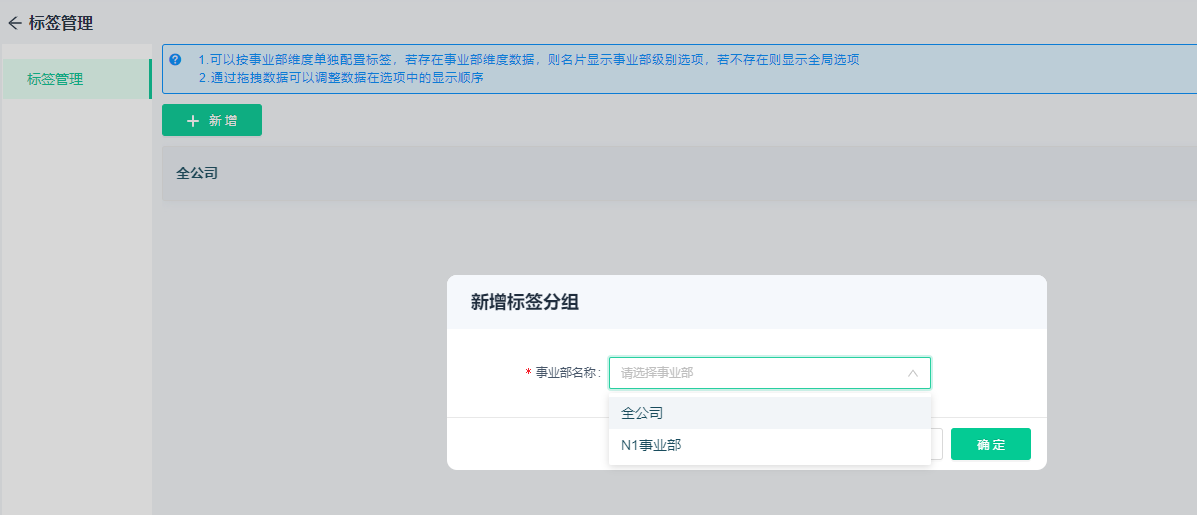Click the plus icon on 新增 button

[x=193, y=121]
